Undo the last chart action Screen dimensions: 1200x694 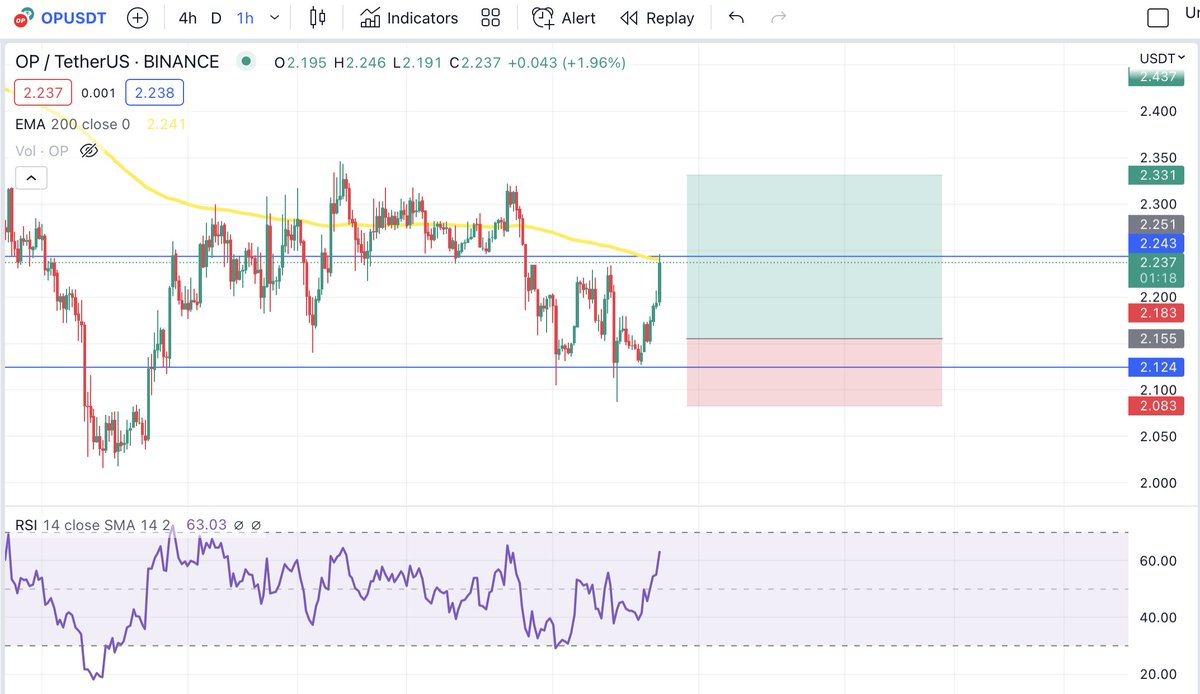(x=737, y=18)
